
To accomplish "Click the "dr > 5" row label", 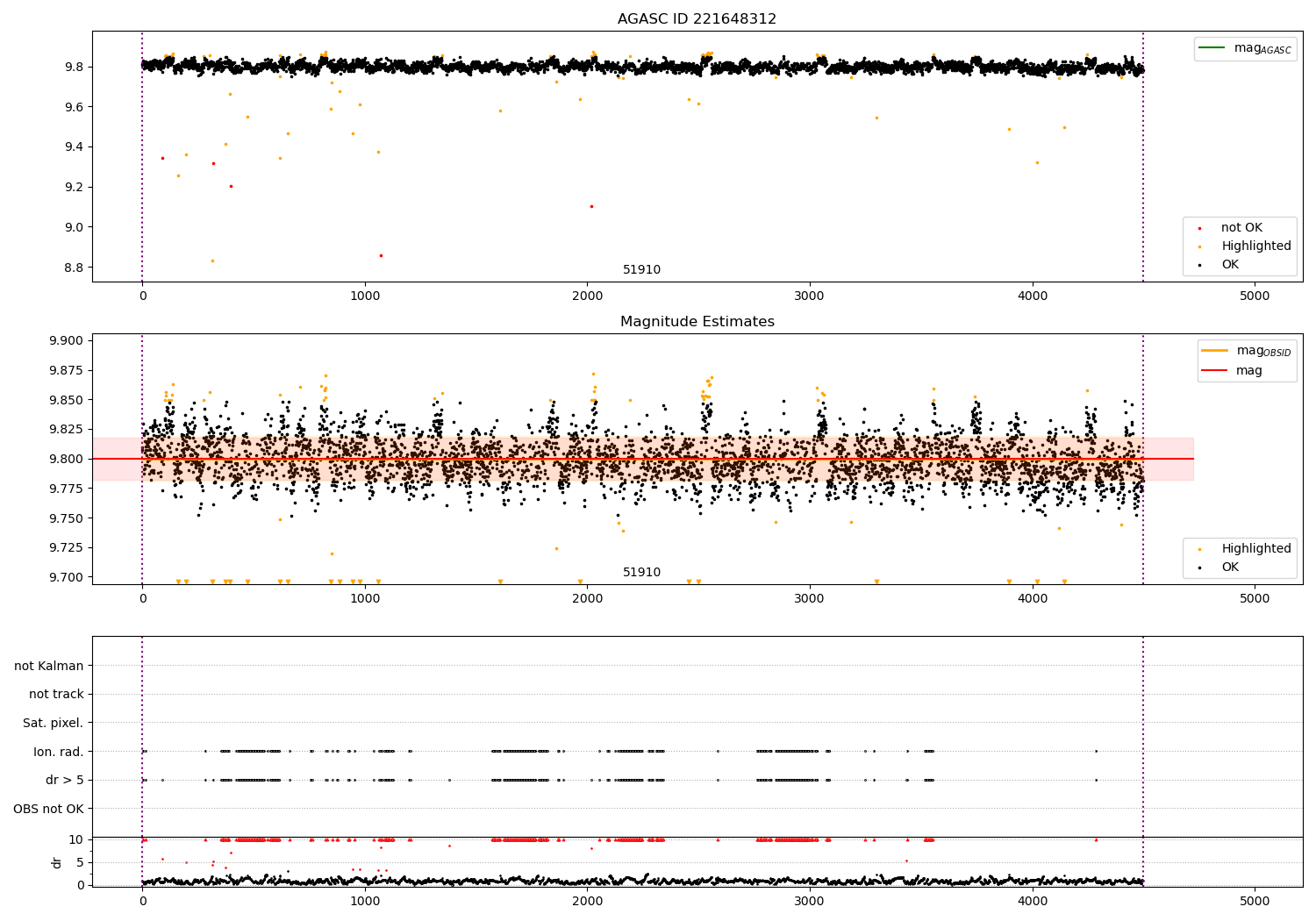I will 65,780.
